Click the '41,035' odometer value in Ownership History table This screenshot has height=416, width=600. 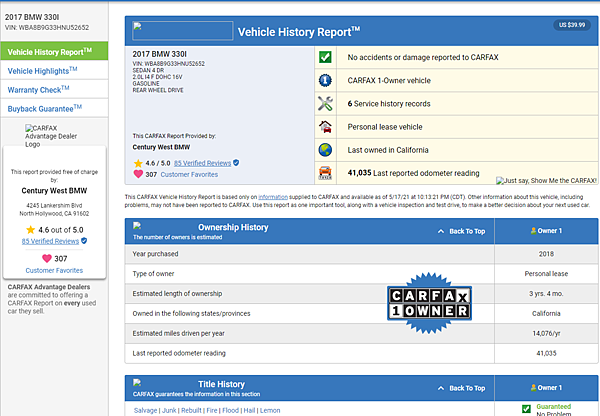546,353
